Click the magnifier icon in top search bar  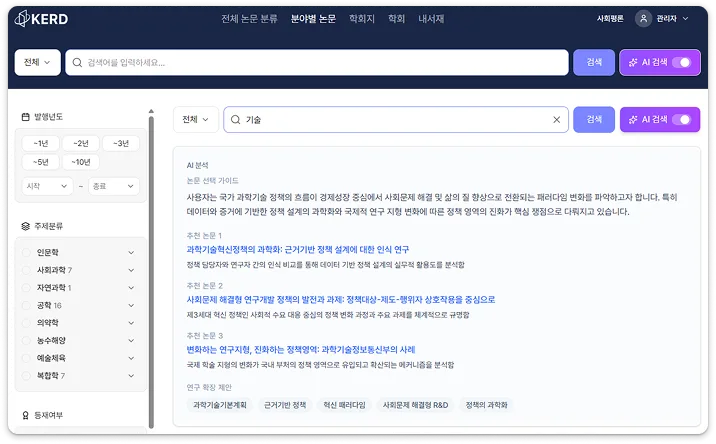77,63
